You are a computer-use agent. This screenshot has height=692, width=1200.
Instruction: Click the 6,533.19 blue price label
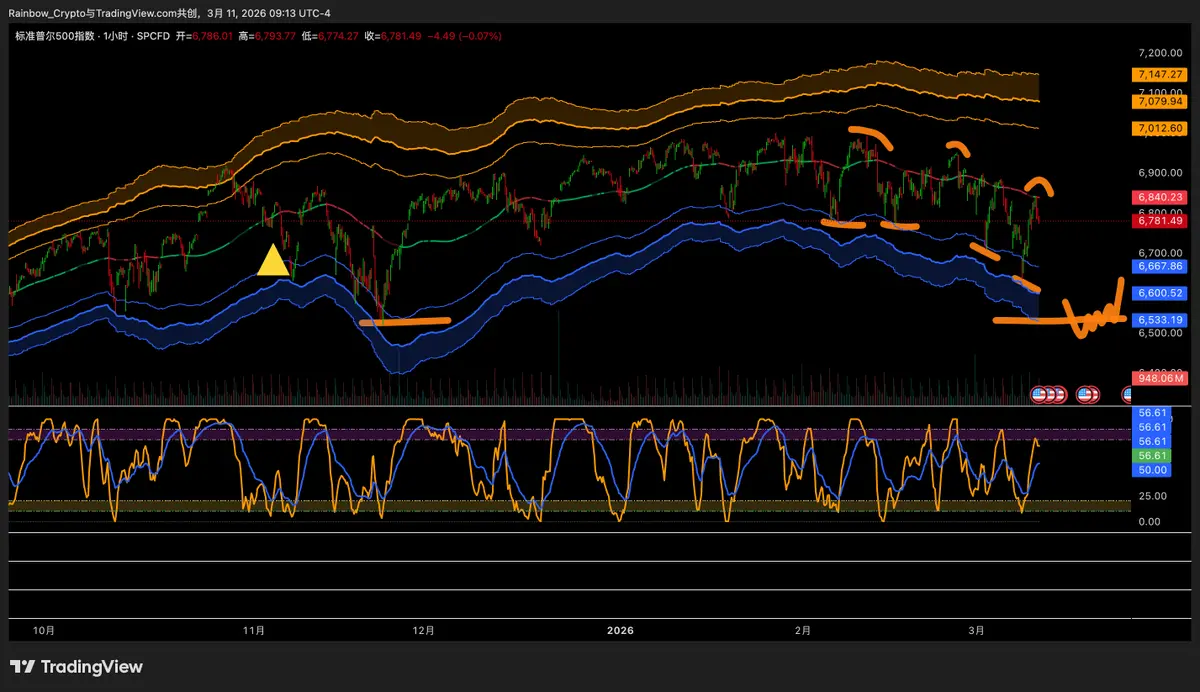point(1158,320)
